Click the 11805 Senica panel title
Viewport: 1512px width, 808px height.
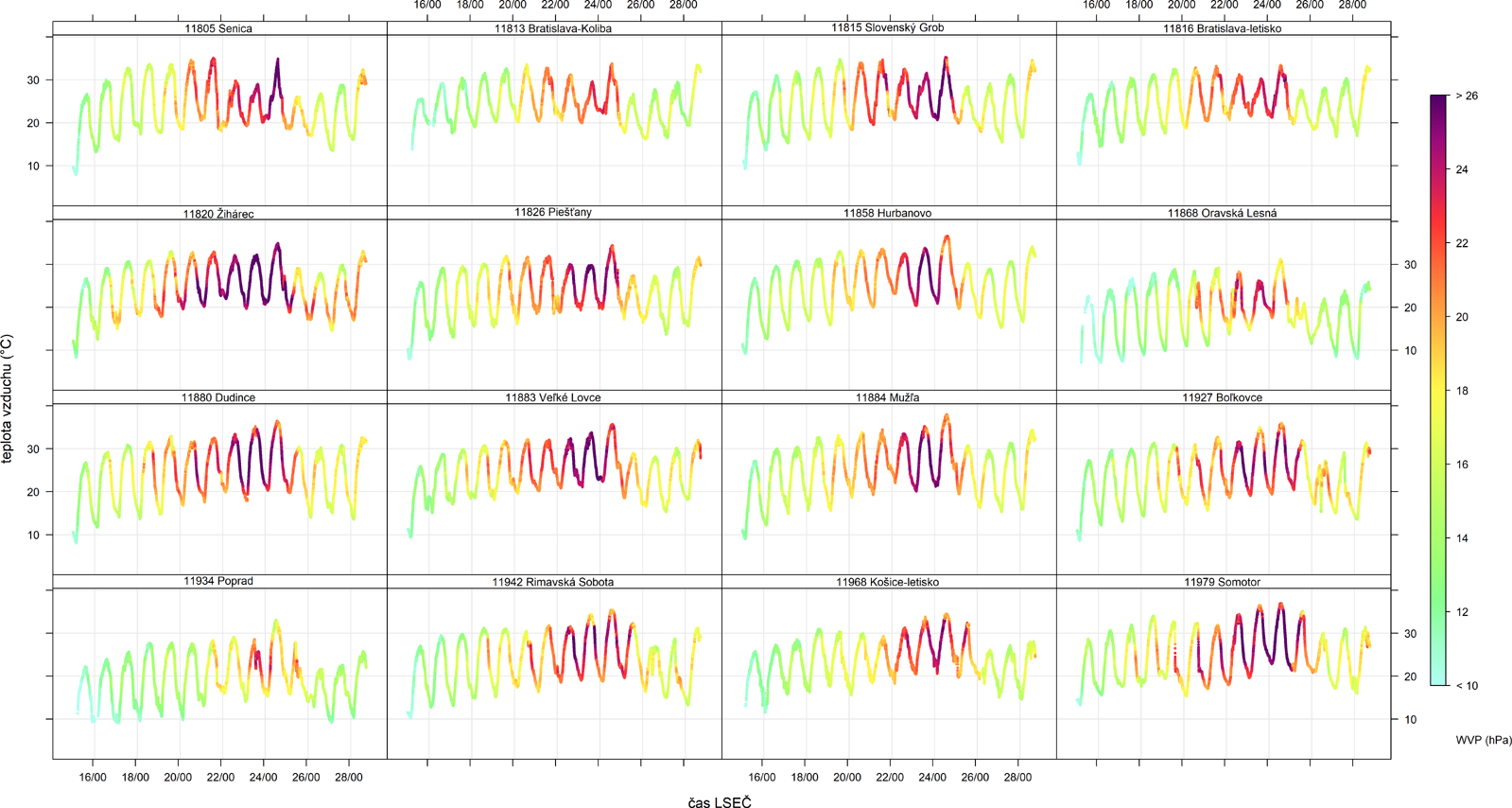coord(218,28)
